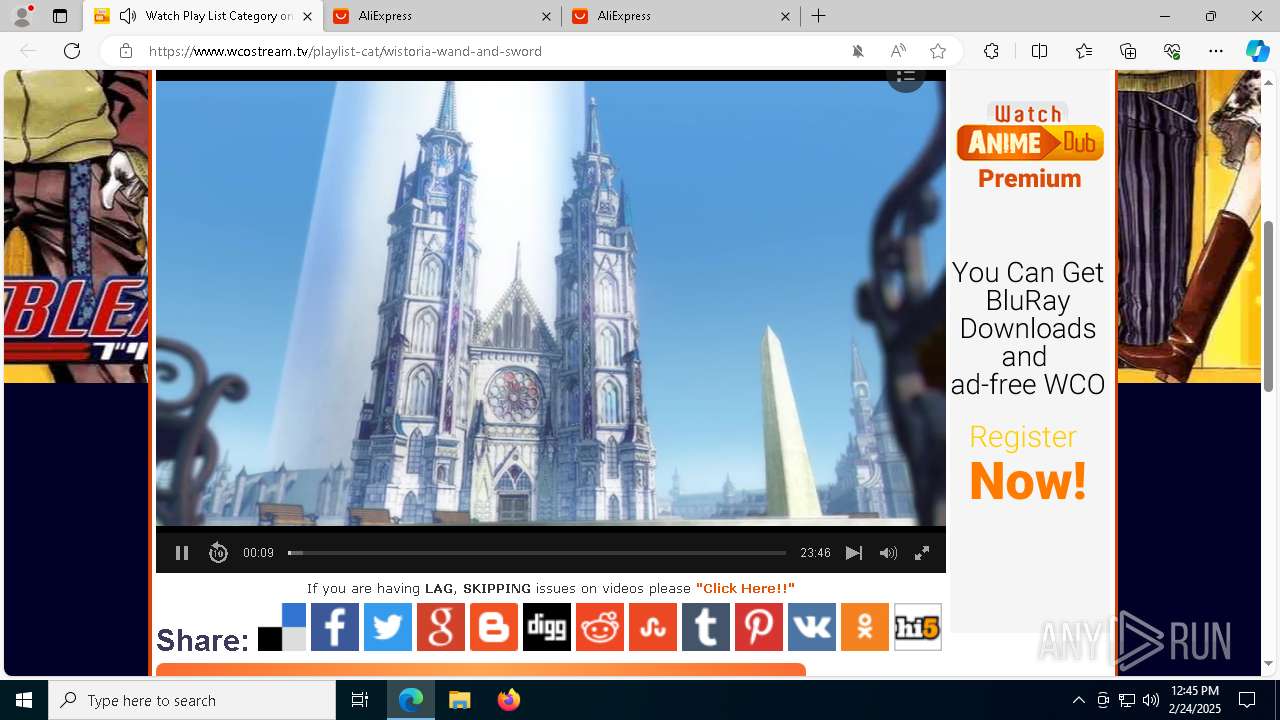Open playlist menu icon on video
The height and width of the screenshot is (720, 1280).
click(x=906, y=76)
